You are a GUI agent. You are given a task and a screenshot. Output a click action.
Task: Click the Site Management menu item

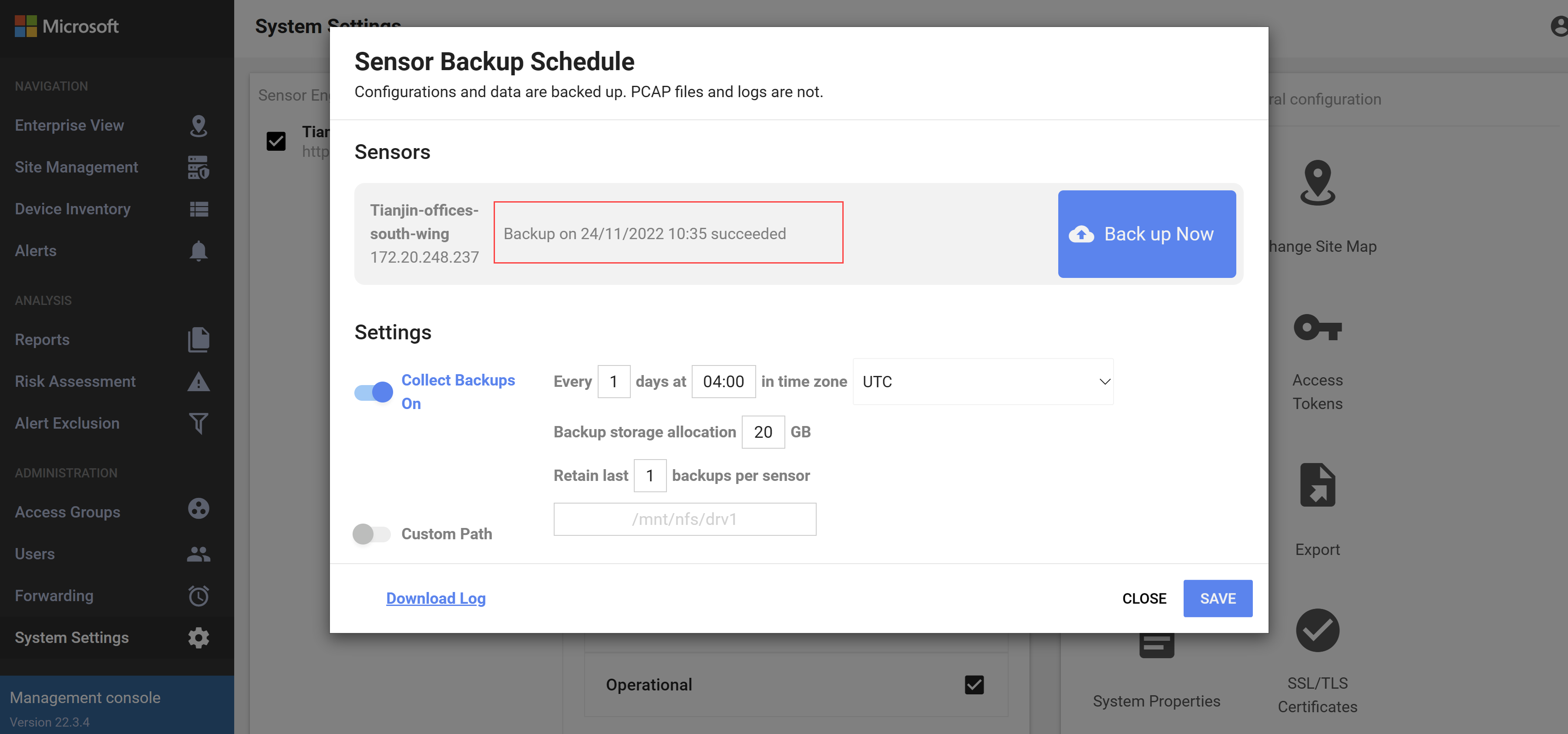point(76,167)
